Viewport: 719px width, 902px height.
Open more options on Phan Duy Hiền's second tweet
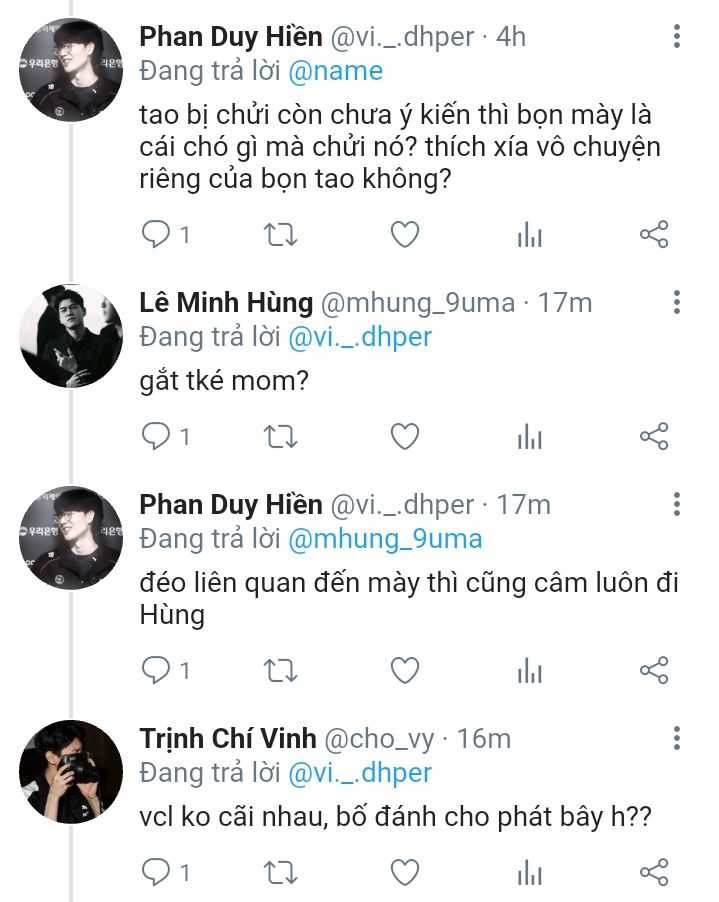tap(677, 505)
